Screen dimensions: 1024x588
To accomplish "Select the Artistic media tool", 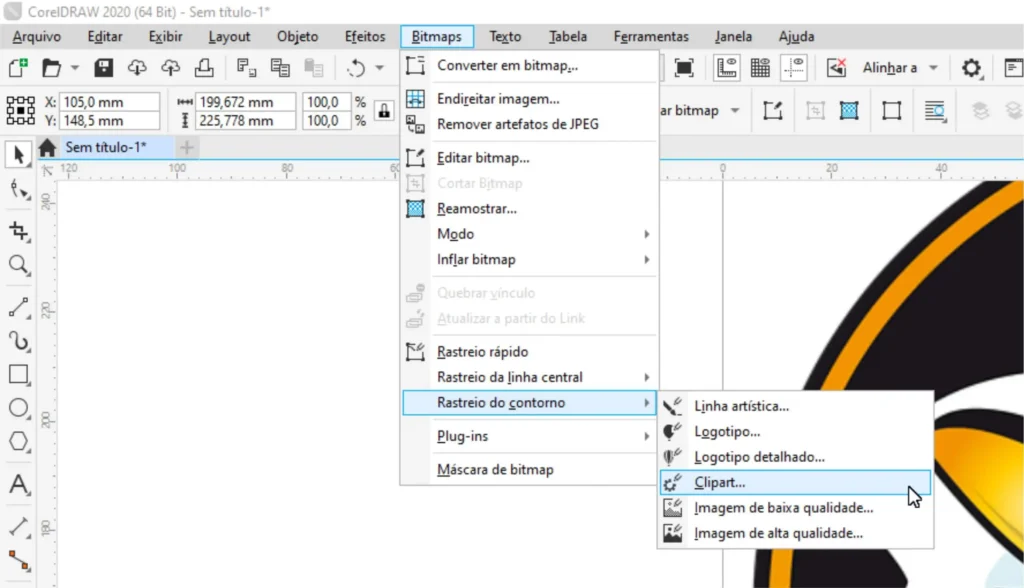I will pos(19,341).
